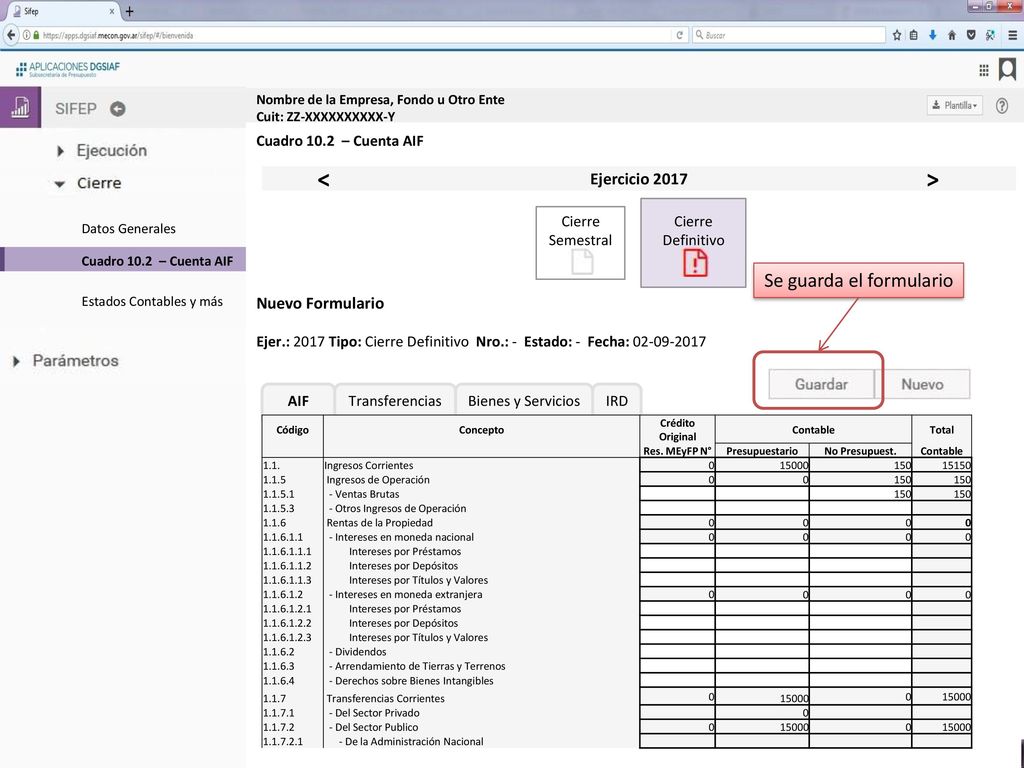Select Cuadro 10.2 – Cuenta AIF sidebar item
Image resolution: width=1024 pixels, height=768 pixels.
point(124,260)
